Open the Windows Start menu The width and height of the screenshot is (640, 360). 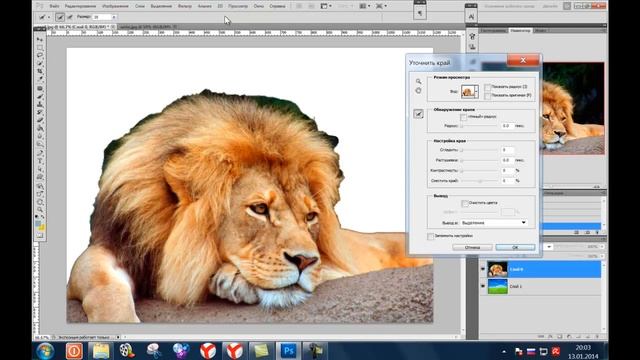[45, 351]
